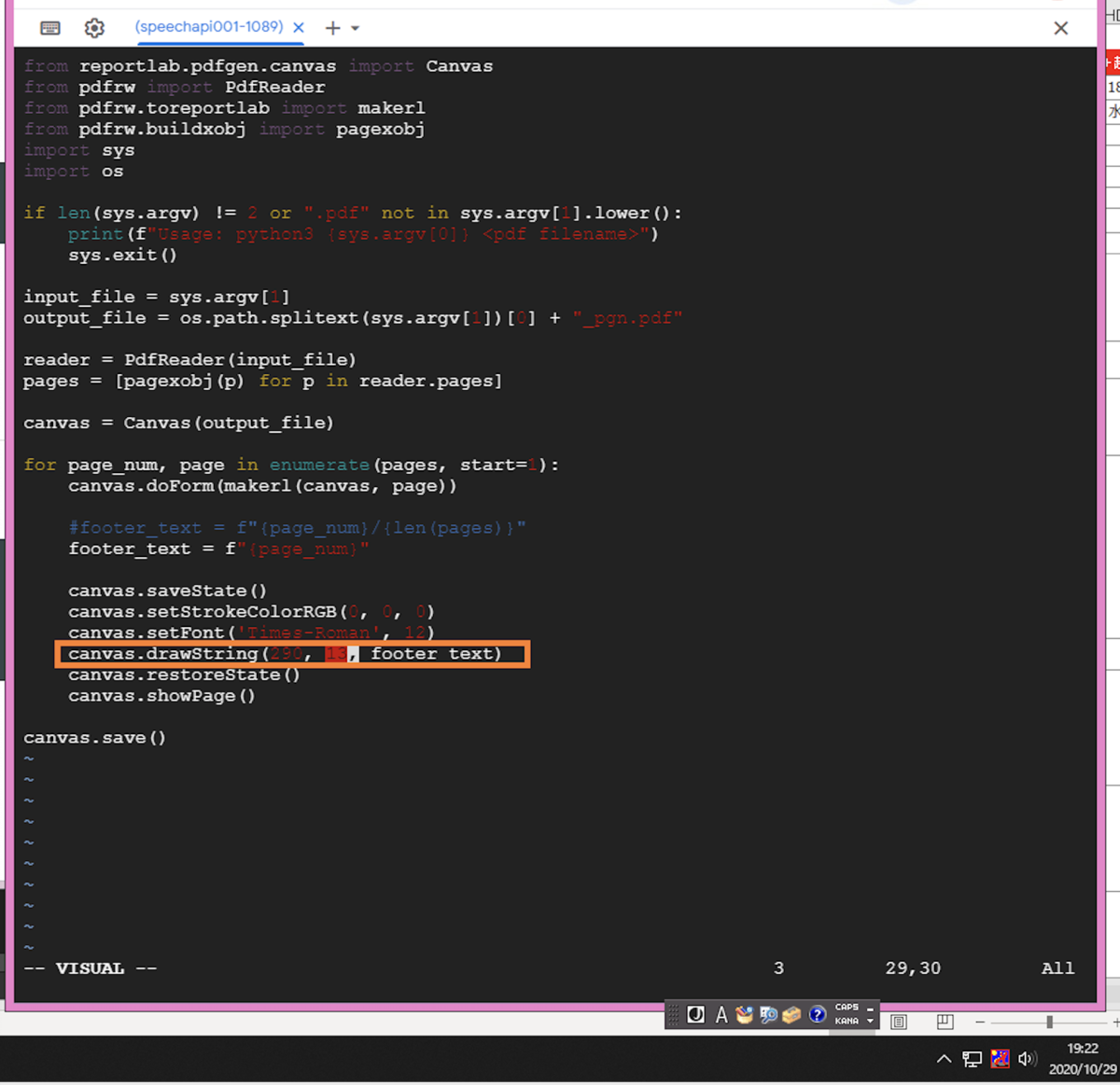Open the on-screen keyboard icon in the top bar
This screenshot has height=1085, width=1120.
(49, 28)
